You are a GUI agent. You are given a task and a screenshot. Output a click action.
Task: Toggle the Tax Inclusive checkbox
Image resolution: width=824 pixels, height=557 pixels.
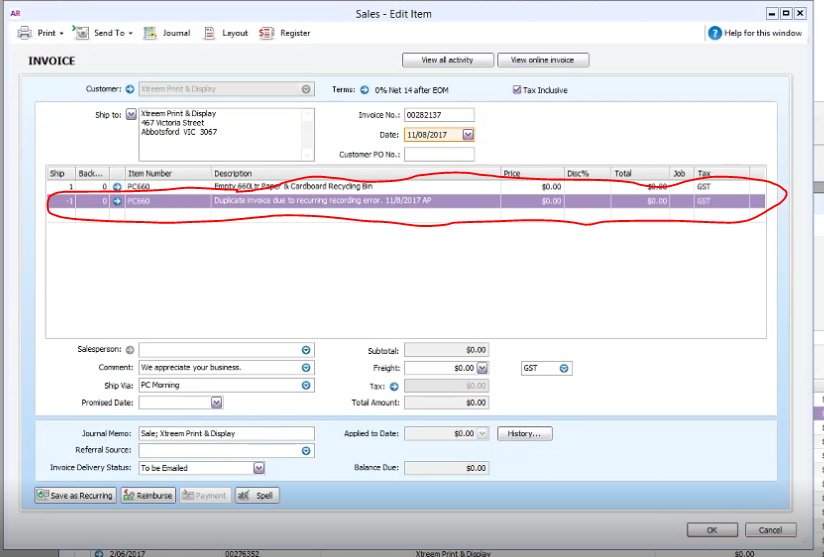(517, 90)
